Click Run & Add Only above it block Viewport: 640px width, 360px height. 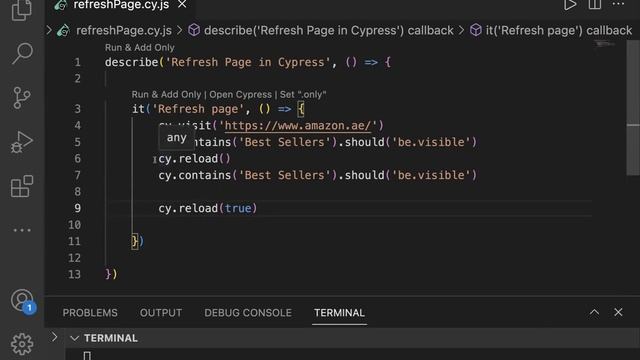[166, 94]
